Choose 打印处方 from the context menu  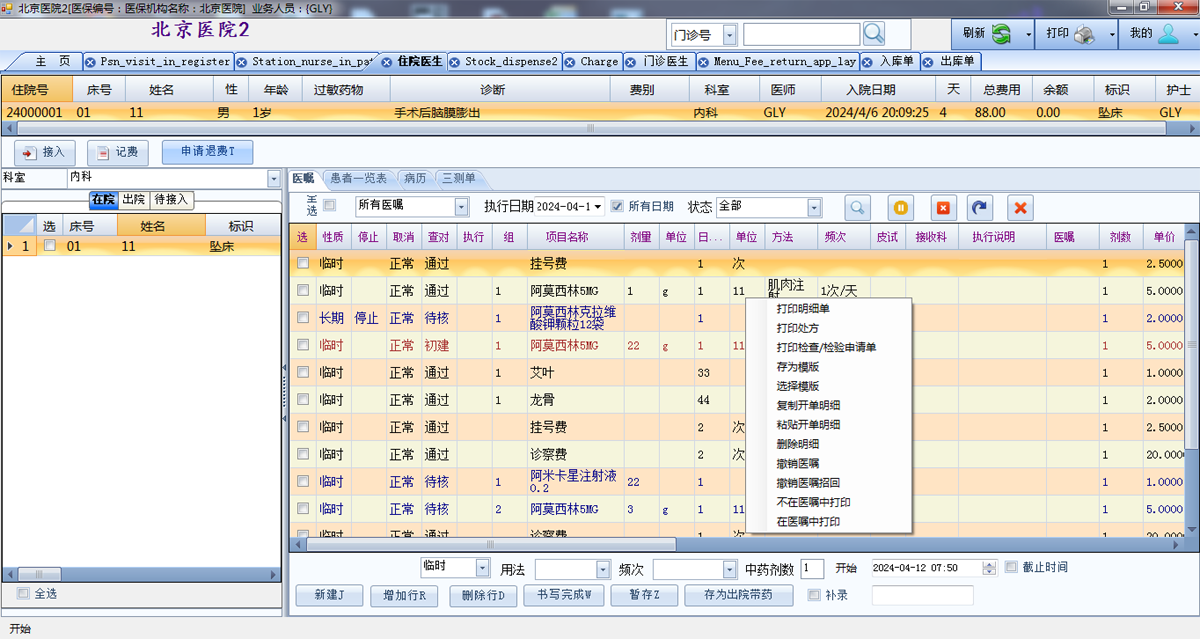(798, 328)
